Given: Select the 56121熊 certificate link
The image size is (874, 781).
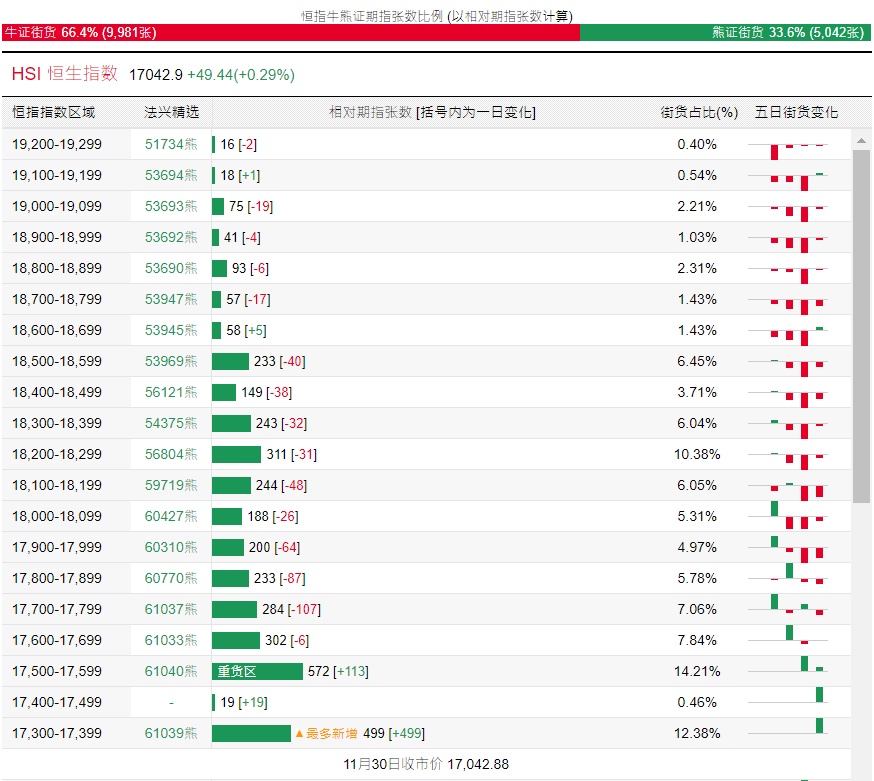Looking at the screenshot, I should tap(171, 392).
